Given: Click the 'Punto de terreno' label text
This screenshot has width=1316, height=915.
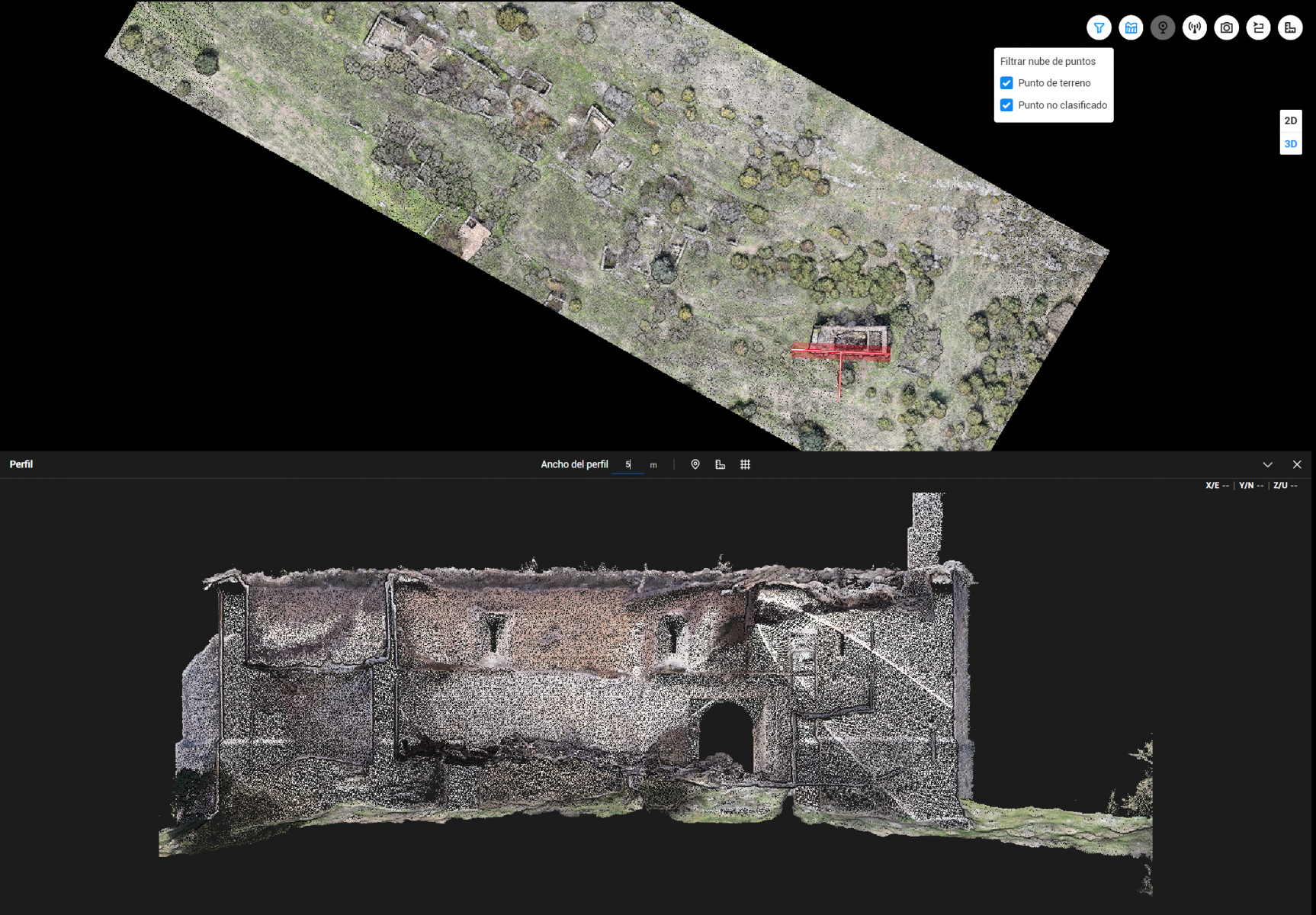Looking at the screenshot, I should click(x=1054, y=83).
